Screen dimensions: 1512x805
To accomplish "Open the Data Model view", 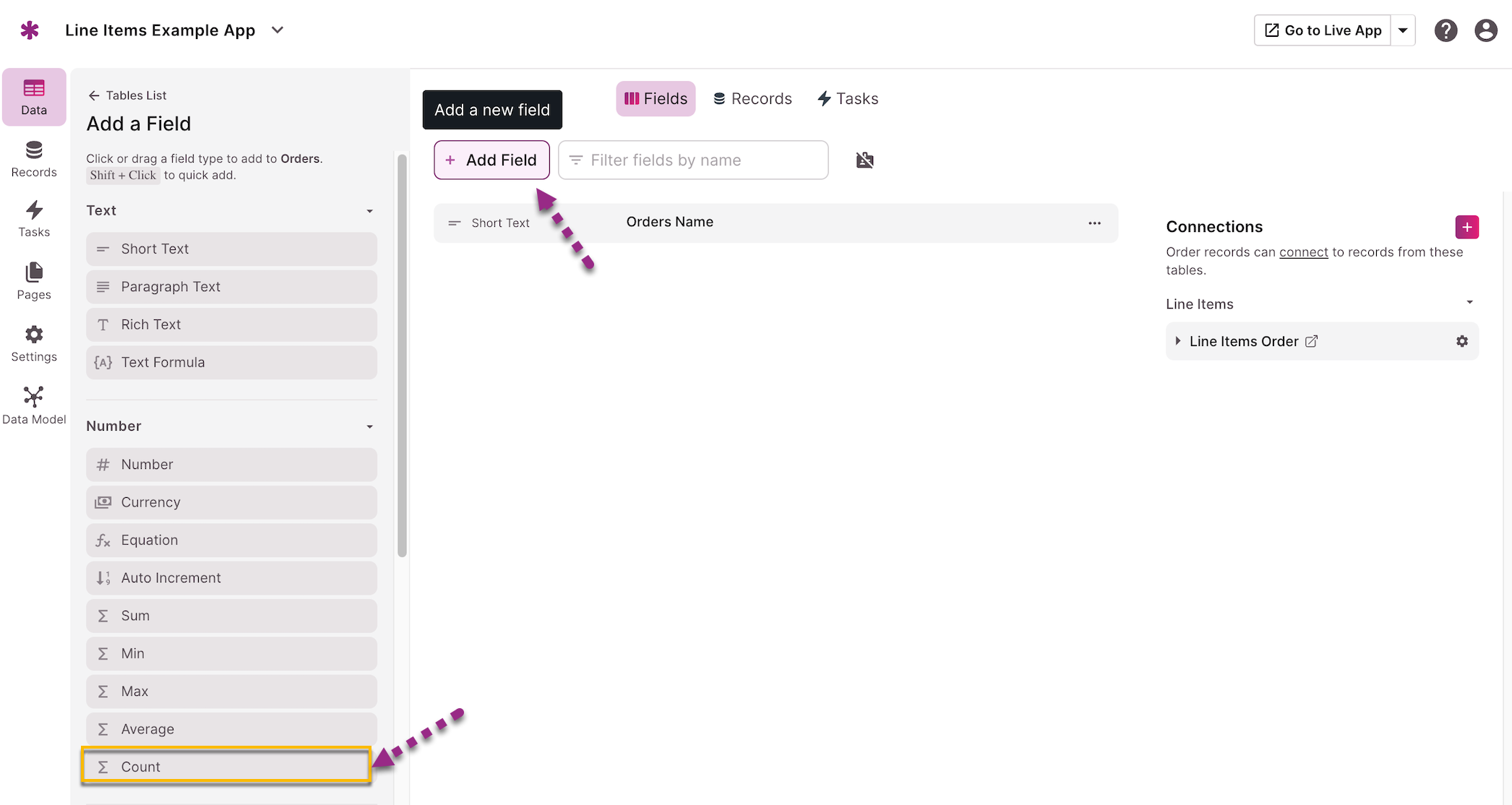I will [x=34, y=405].
